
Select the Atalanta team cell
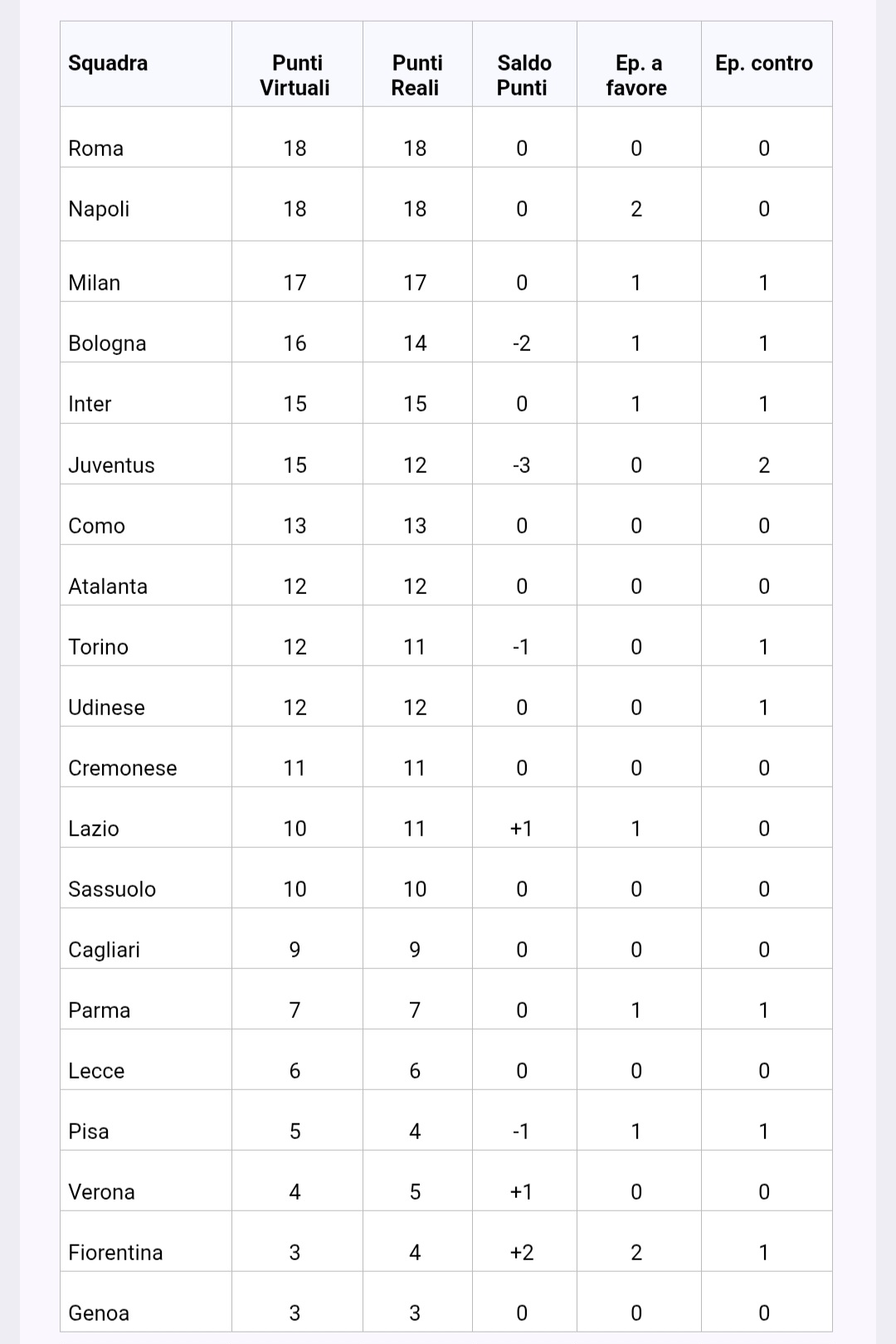click(x=108, y=587)
